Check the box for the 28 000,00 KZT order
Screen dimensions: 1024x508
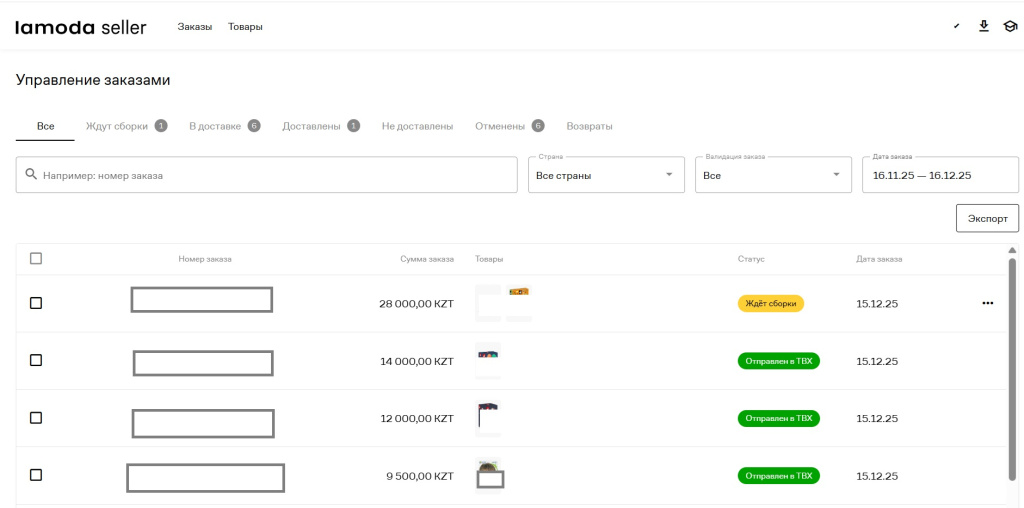(x=36, y=303)
